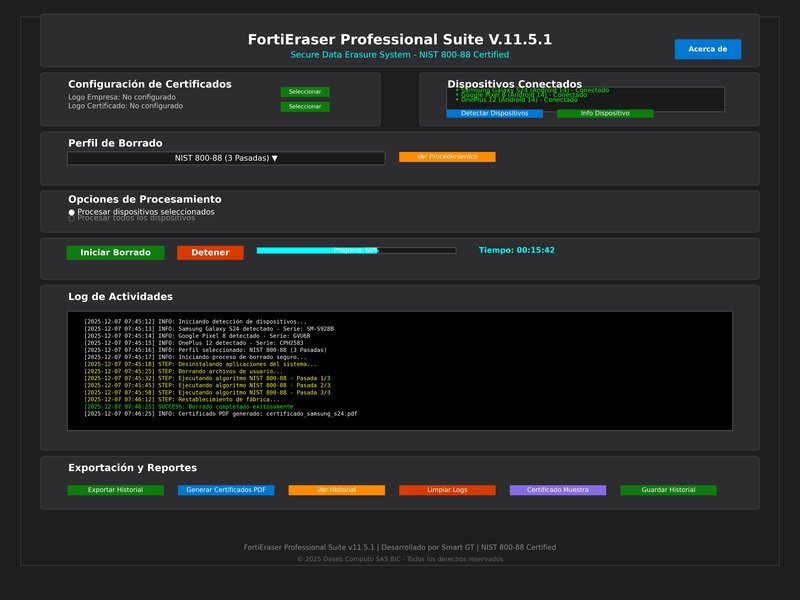This screenshot has width=800, height=600.
Task: Click Seleccionar for Logo Certificado
Action: pyautogui.click(x=304, y=107)
